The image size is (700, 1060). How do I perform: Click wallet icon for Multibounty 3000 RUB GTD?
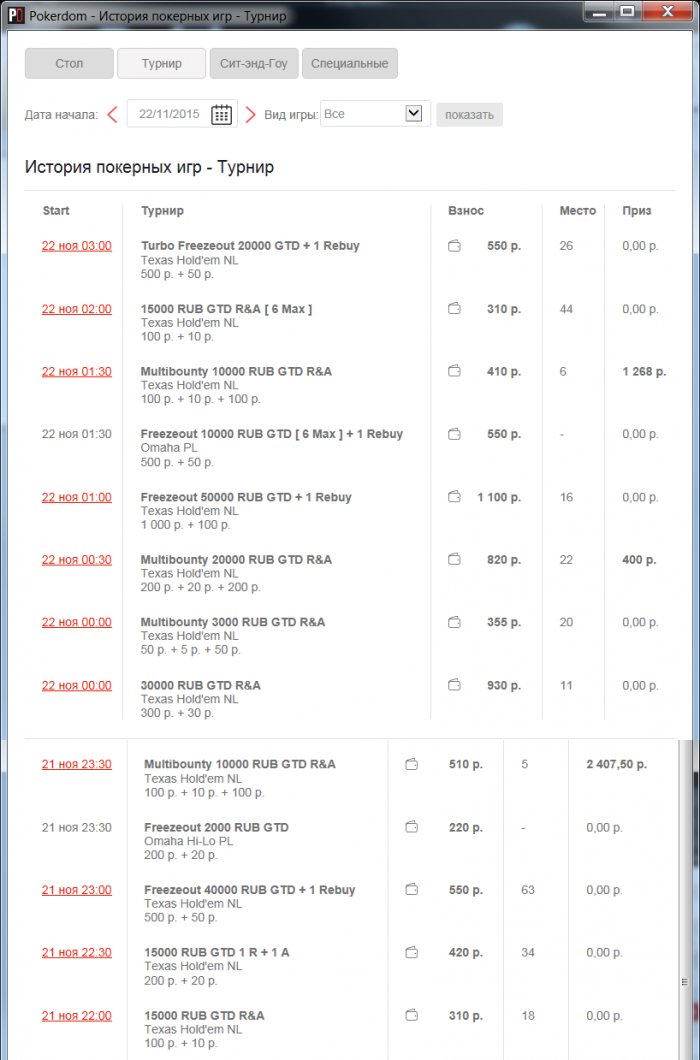point(454,622)
